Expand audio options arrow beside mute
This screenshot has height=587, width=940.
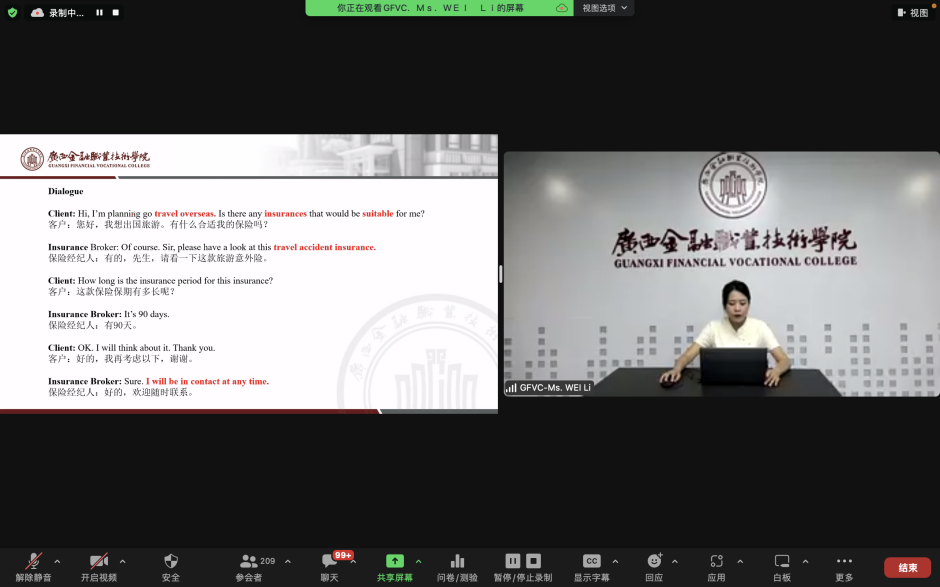57,561
